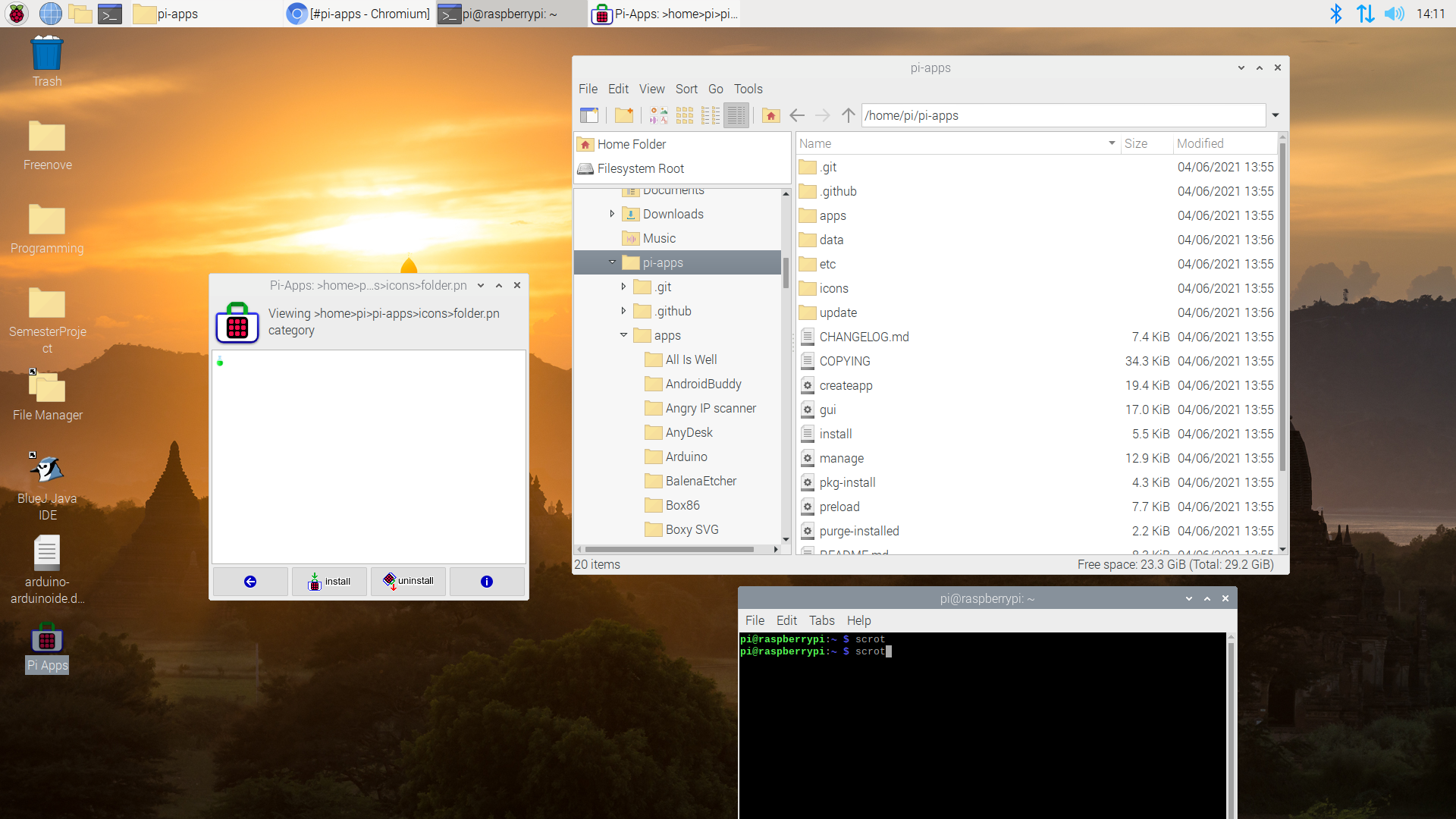Open the terminal Tabs menu
1456x819 pixels.
point(821,620)
